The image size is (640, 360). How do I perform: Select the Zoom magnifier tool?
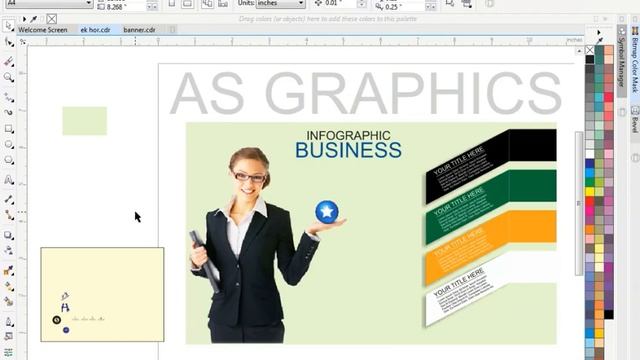[x=8, y=78]
